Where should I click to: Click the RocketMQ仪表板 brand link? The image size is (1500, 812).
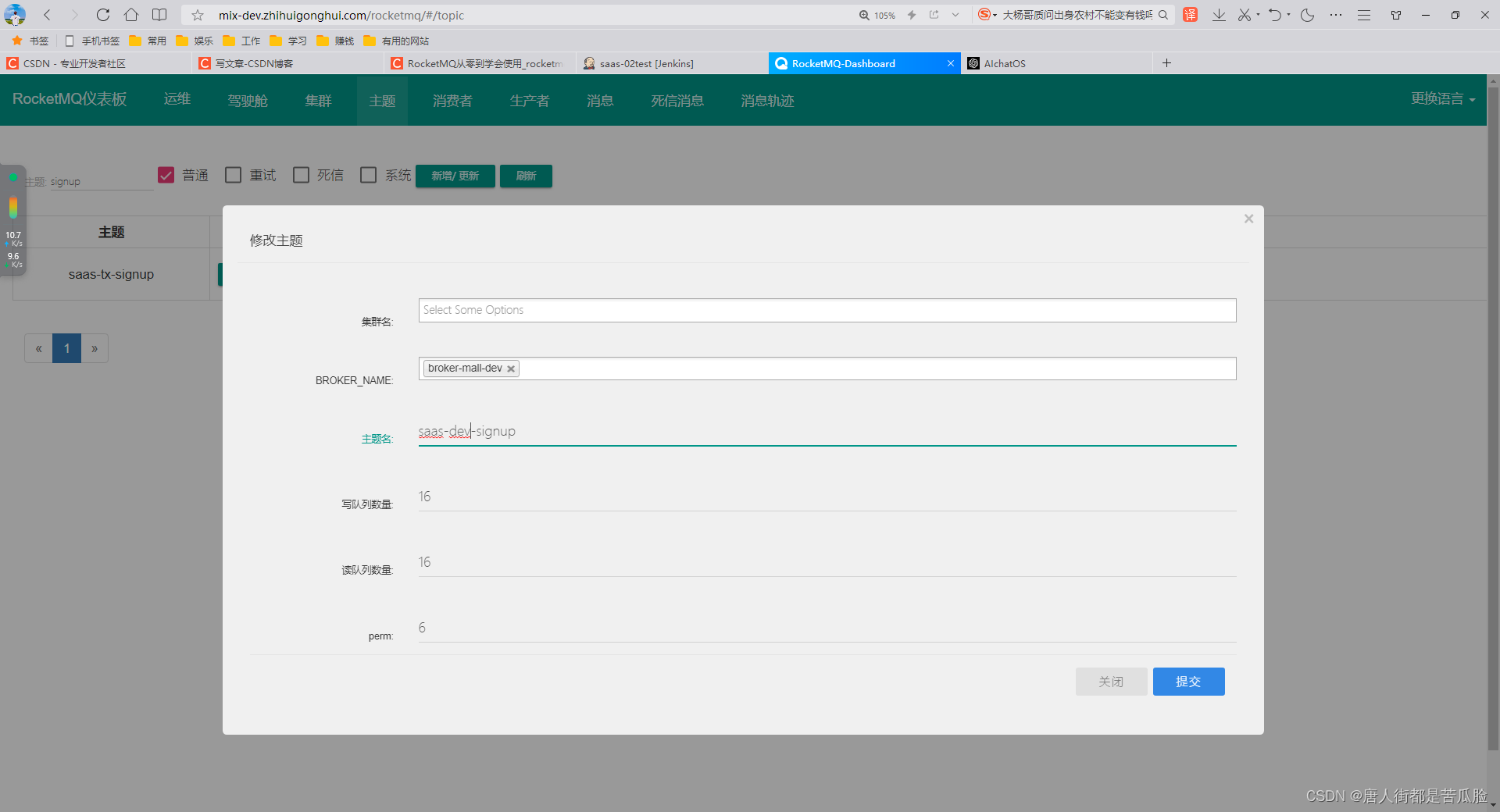point(70,99)
